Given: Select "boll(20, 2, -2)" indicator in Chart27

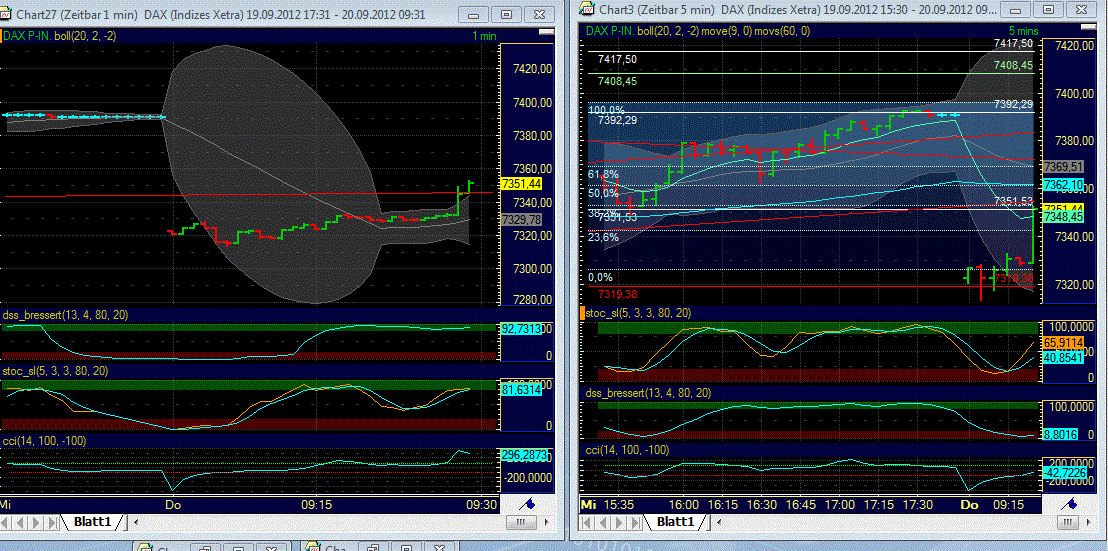Looking at the screenshot, I should [x=84, y=37].
